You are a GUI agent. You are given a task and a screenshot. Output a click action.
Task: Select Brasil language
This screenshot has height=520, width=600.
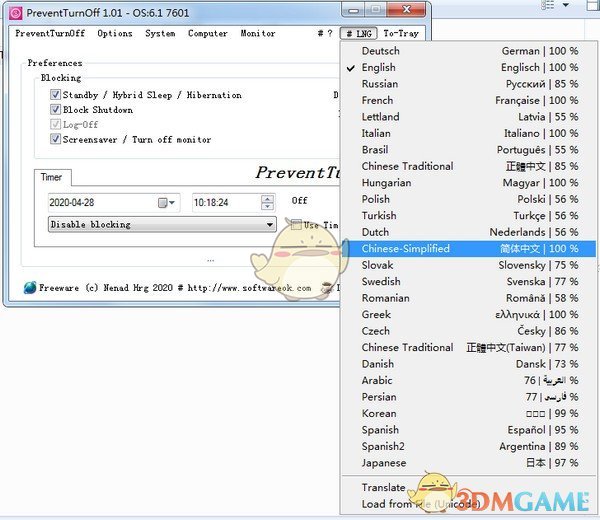click(468, 150)
